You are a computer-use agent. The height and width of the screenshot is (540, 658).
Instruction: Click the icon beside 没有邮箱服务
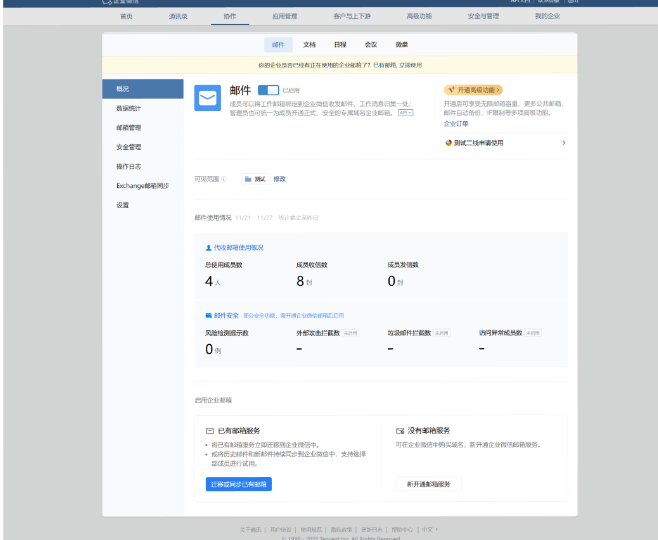pos(400,430)
